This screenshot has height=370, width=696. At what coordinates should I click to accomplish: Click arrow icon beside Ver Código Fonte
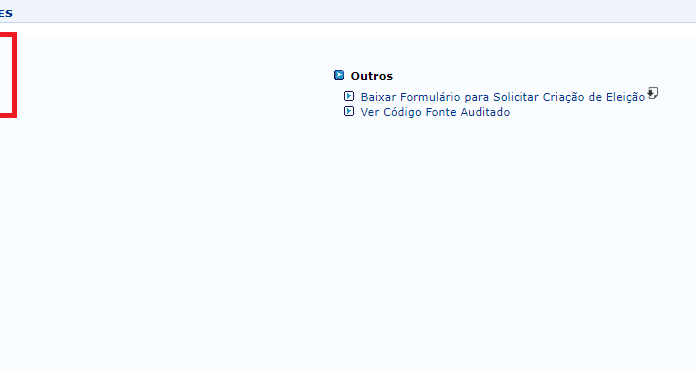[x=349, y=111]
